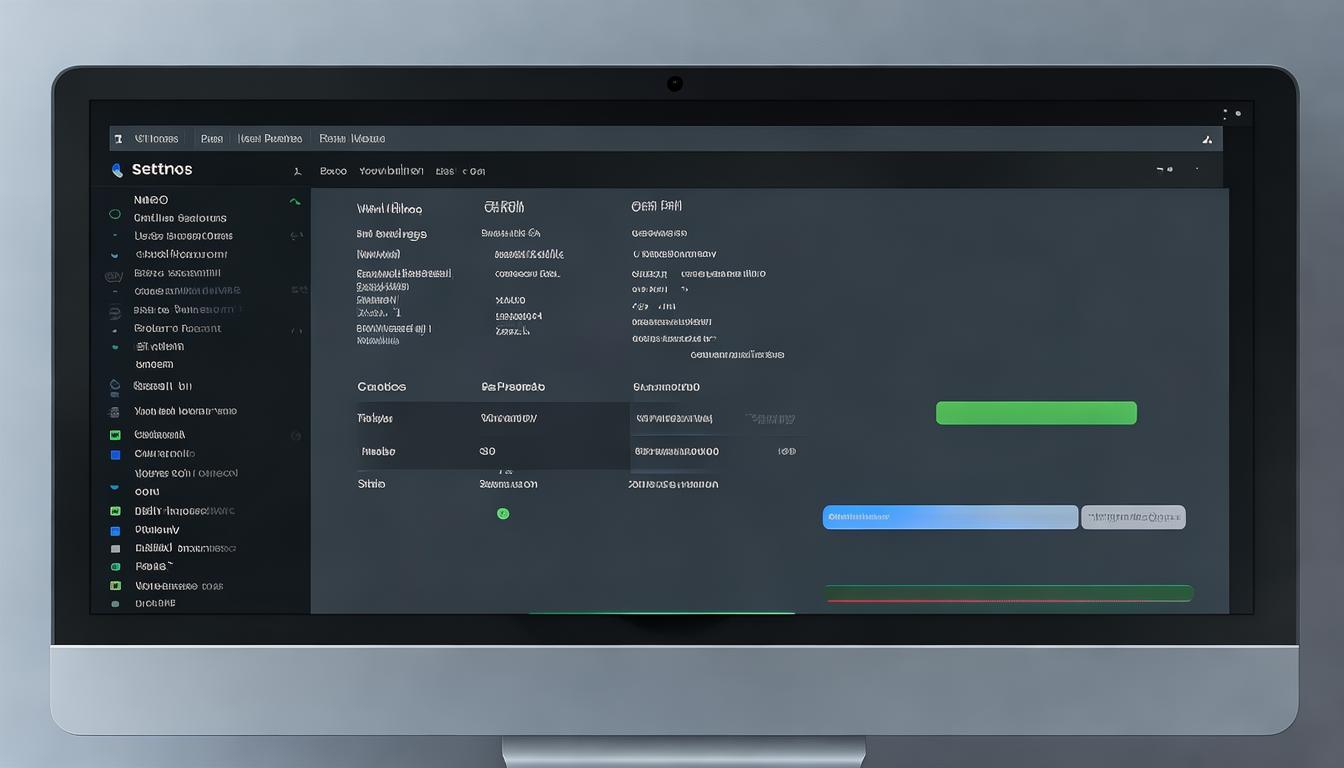1344x768 pixels.
Task: Open the two-dot options icon at the window's top right
Action: [1232, 114]
